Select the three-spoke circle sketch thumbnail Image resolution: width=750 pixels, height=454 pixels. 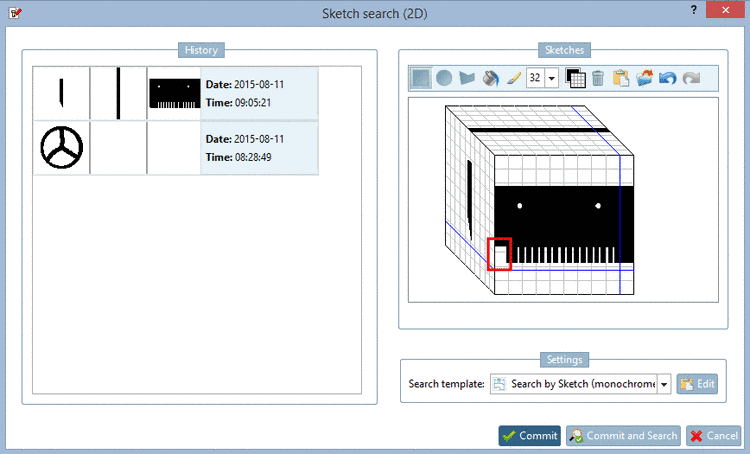pos(62,147)
